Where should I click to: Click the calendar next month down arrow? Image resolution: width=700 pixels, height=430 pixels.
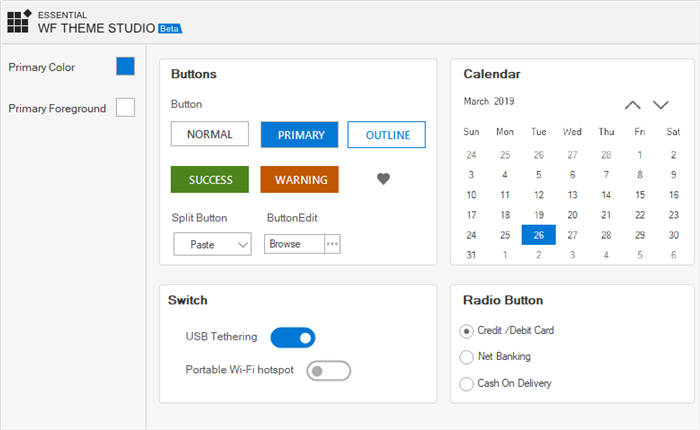661,104
